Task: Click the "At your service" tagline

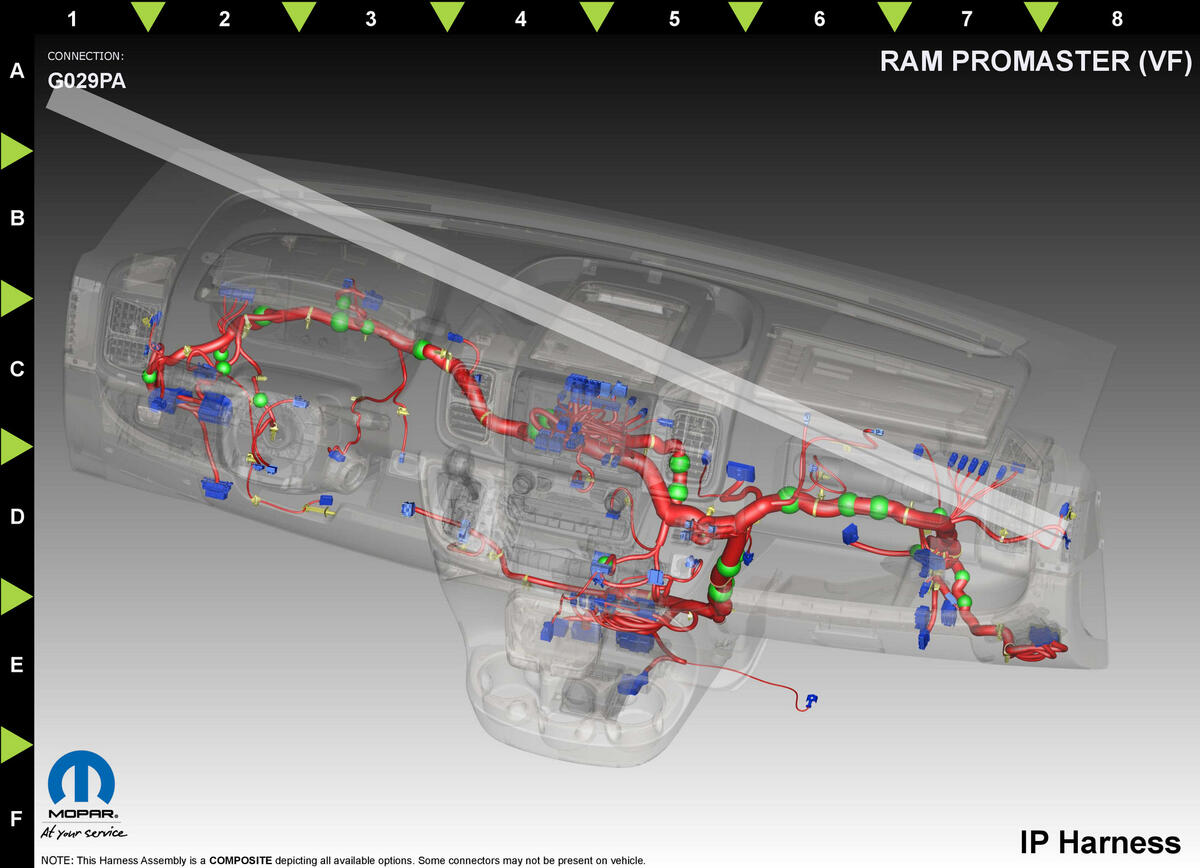Action: (83, 832)
